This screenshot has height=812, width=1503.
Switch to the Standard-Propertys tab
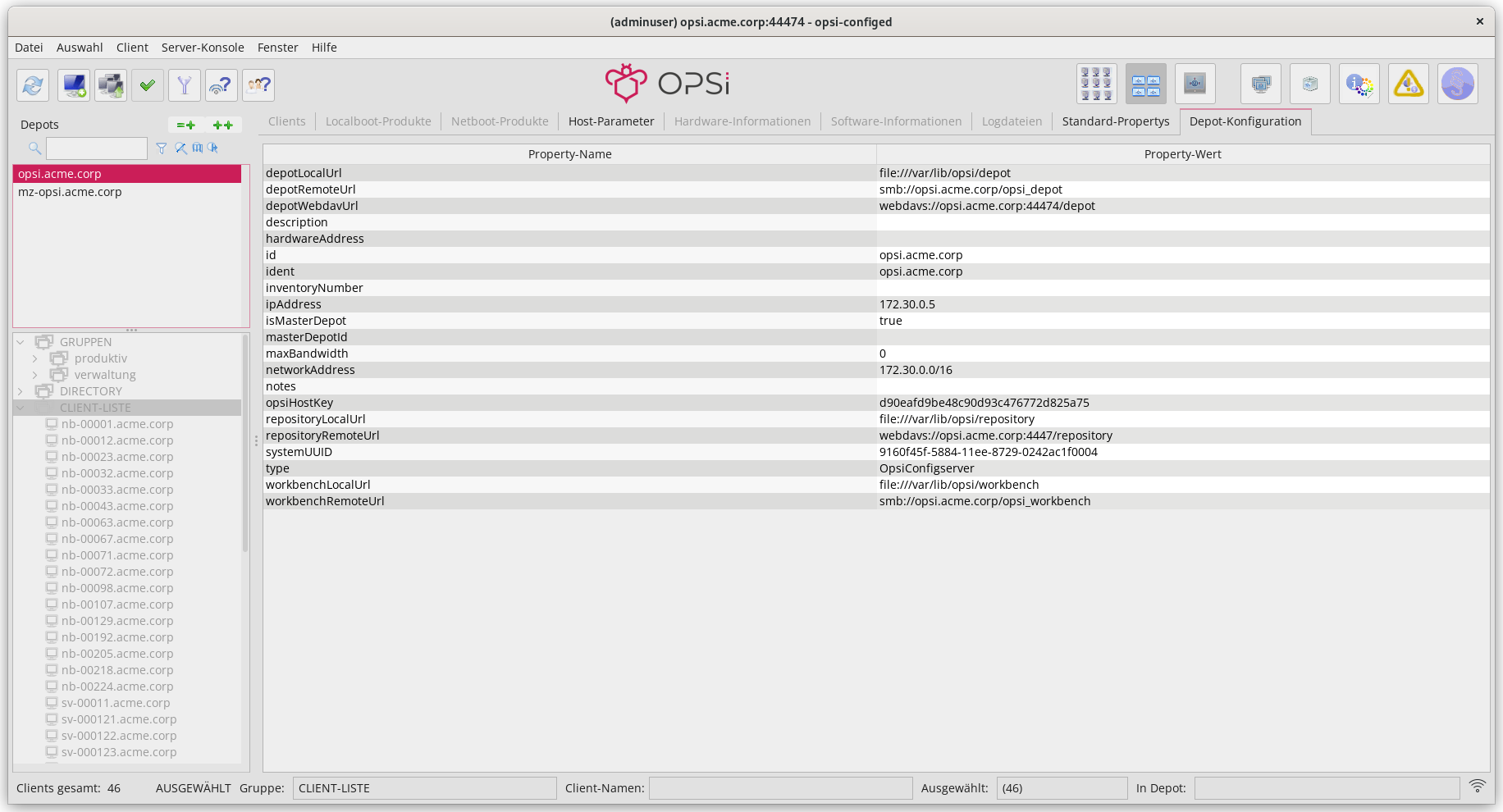pos(1116,121)
